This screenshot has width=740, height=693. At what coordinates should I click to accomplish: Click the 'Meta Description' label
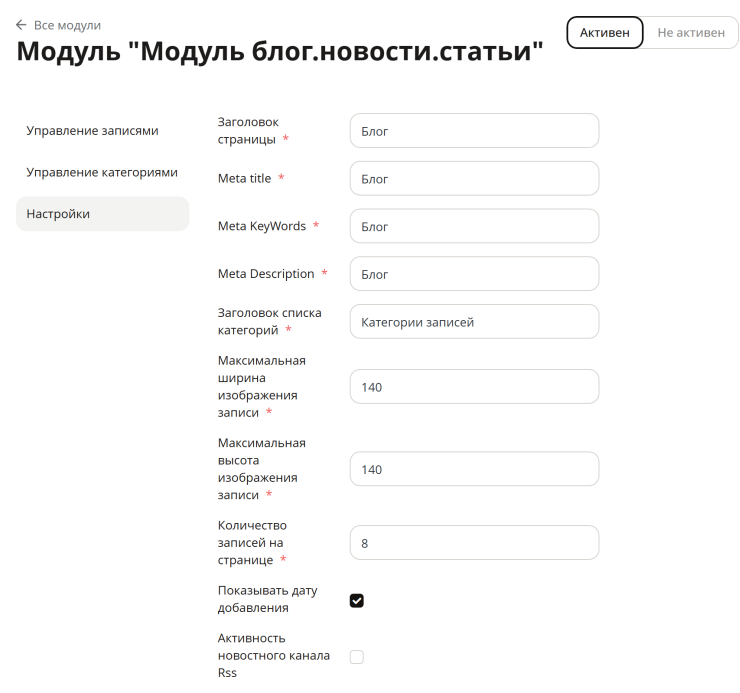click(x=266, y=274)
